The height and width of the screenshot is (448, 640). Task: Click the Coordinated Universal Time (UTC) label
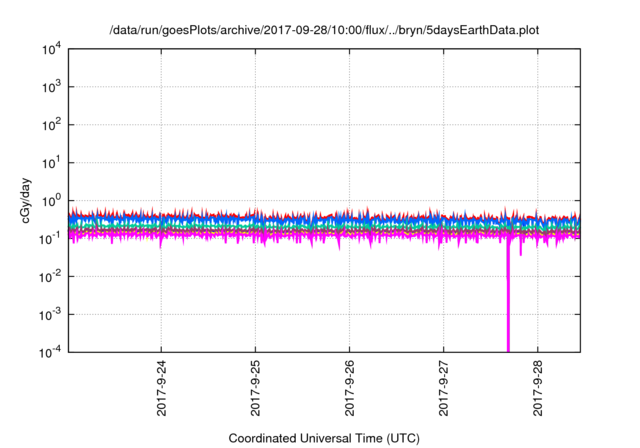click(x=324, y=438)
